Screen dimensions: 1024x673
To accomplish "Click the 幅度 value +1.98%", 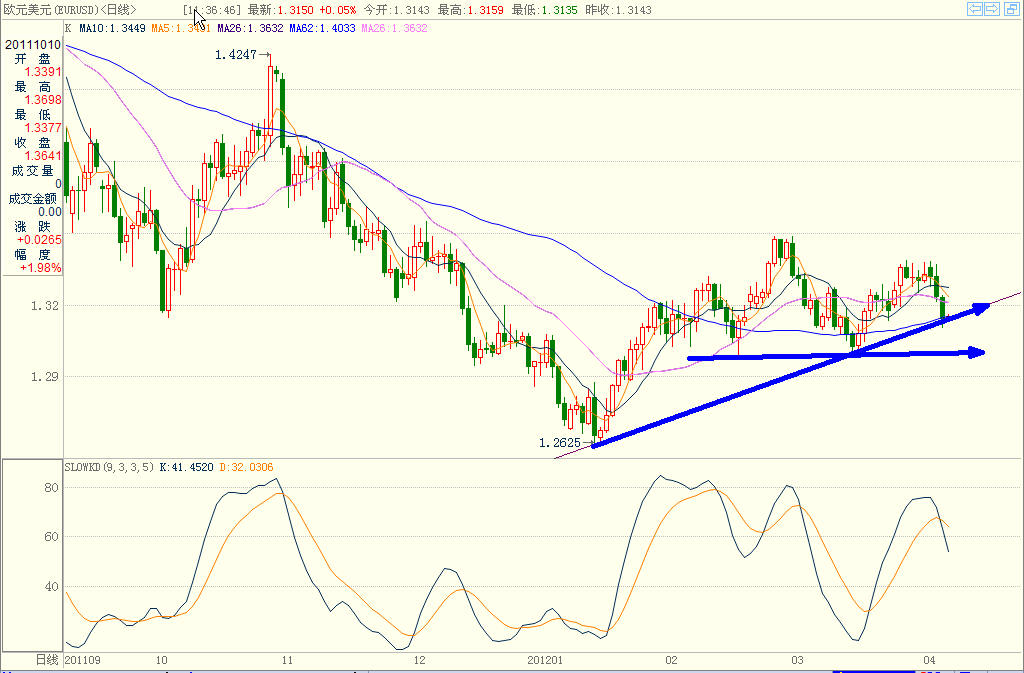I will [x=40, y=268].
